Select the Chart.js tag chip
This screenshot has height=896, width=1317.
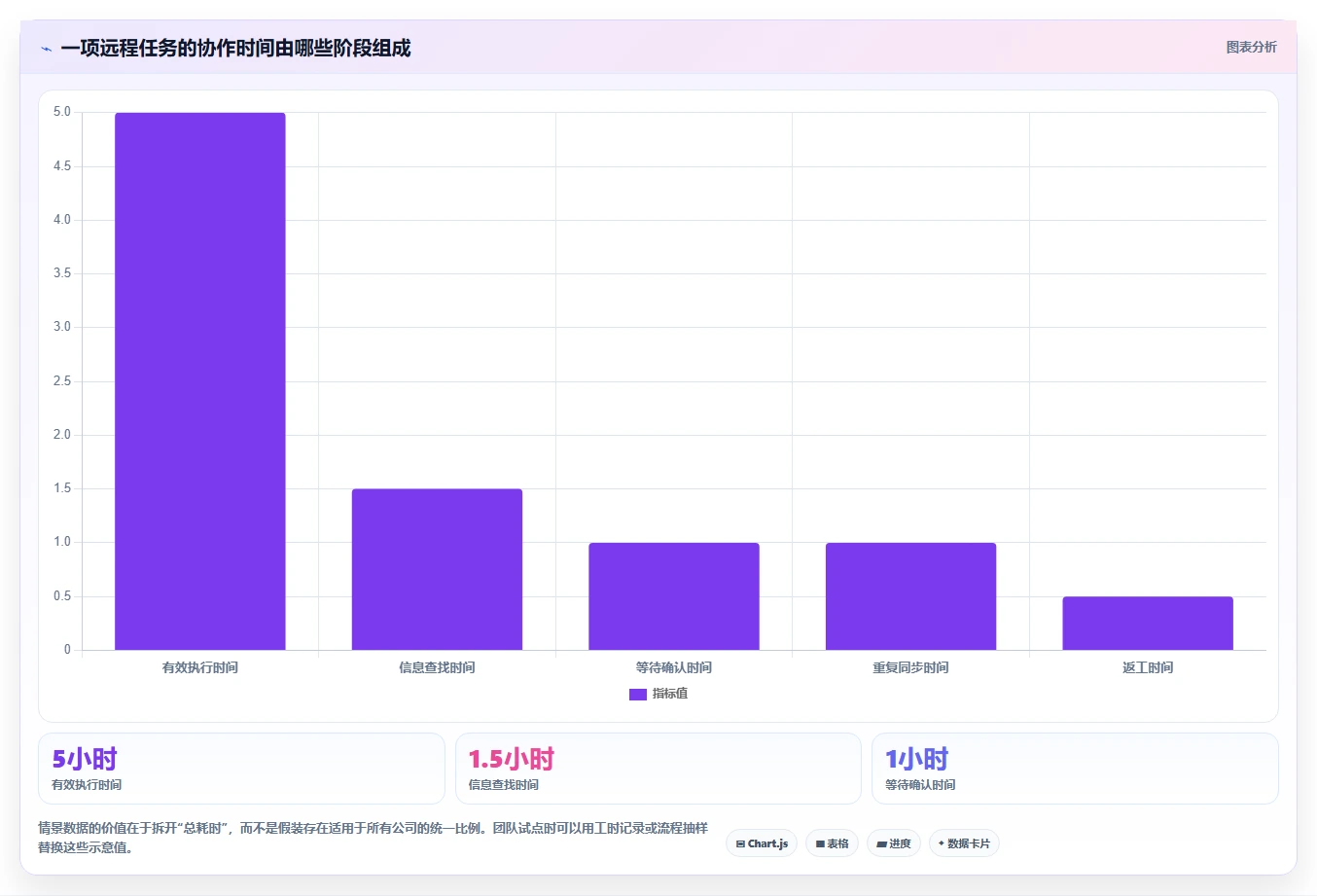click(762, 843)
